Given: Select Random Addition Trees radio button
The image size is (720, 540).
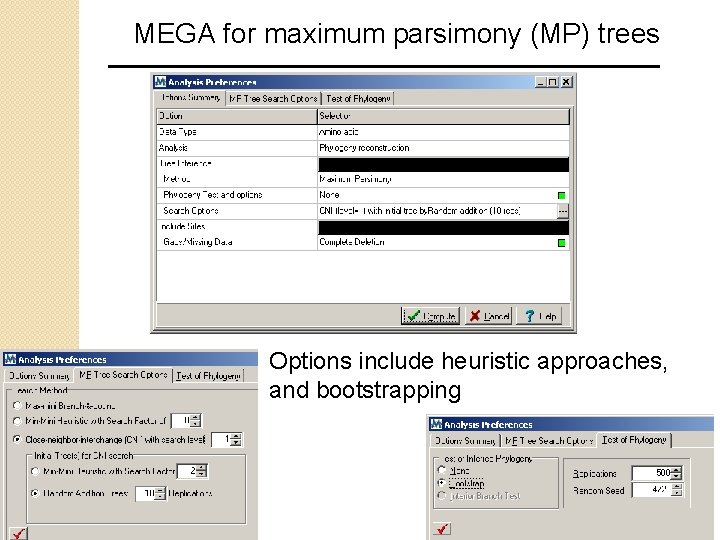Looking at the screenshot, I should 35,494.
